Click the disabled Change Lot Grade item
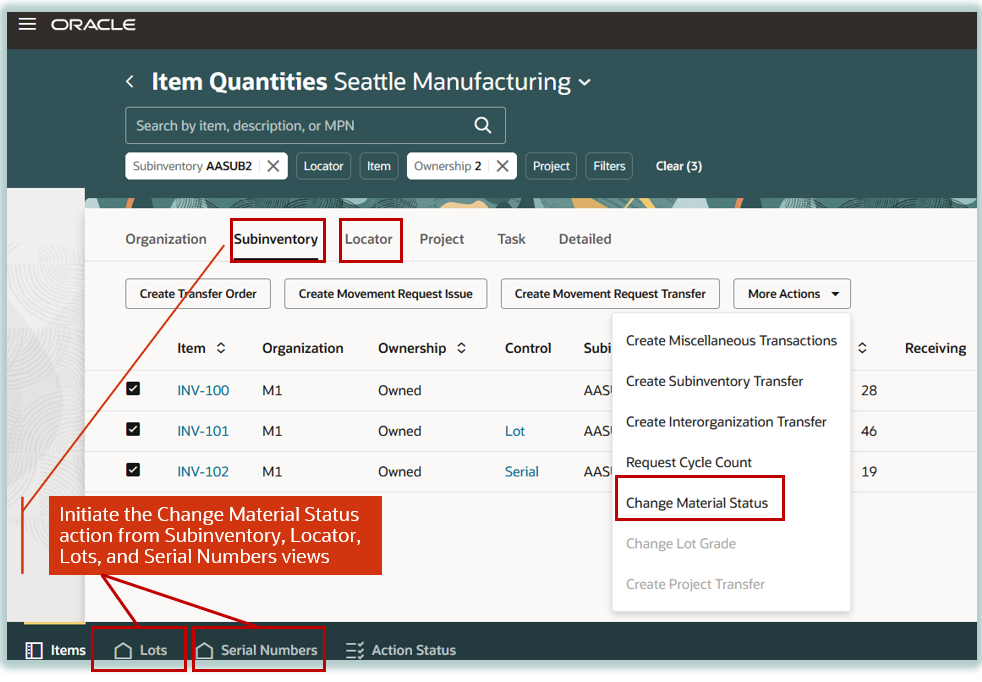The width and height of the screenshot is (982, 682). coord(731,544)
